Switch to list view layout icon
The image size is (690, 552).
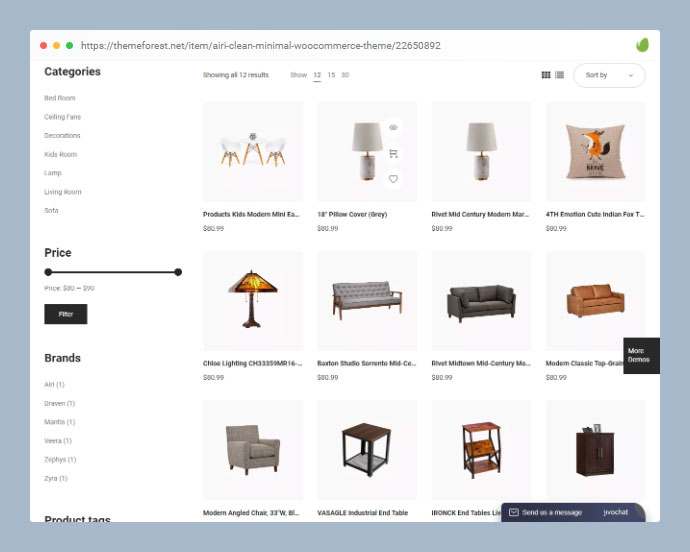click(x=559, y=75)
